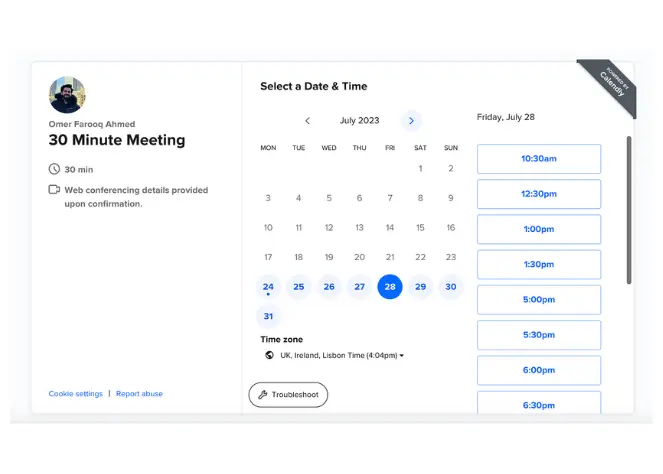This screenshot has height=474, width=663.
Task: Click unavailable date 3
Action: tap(268, 198)
